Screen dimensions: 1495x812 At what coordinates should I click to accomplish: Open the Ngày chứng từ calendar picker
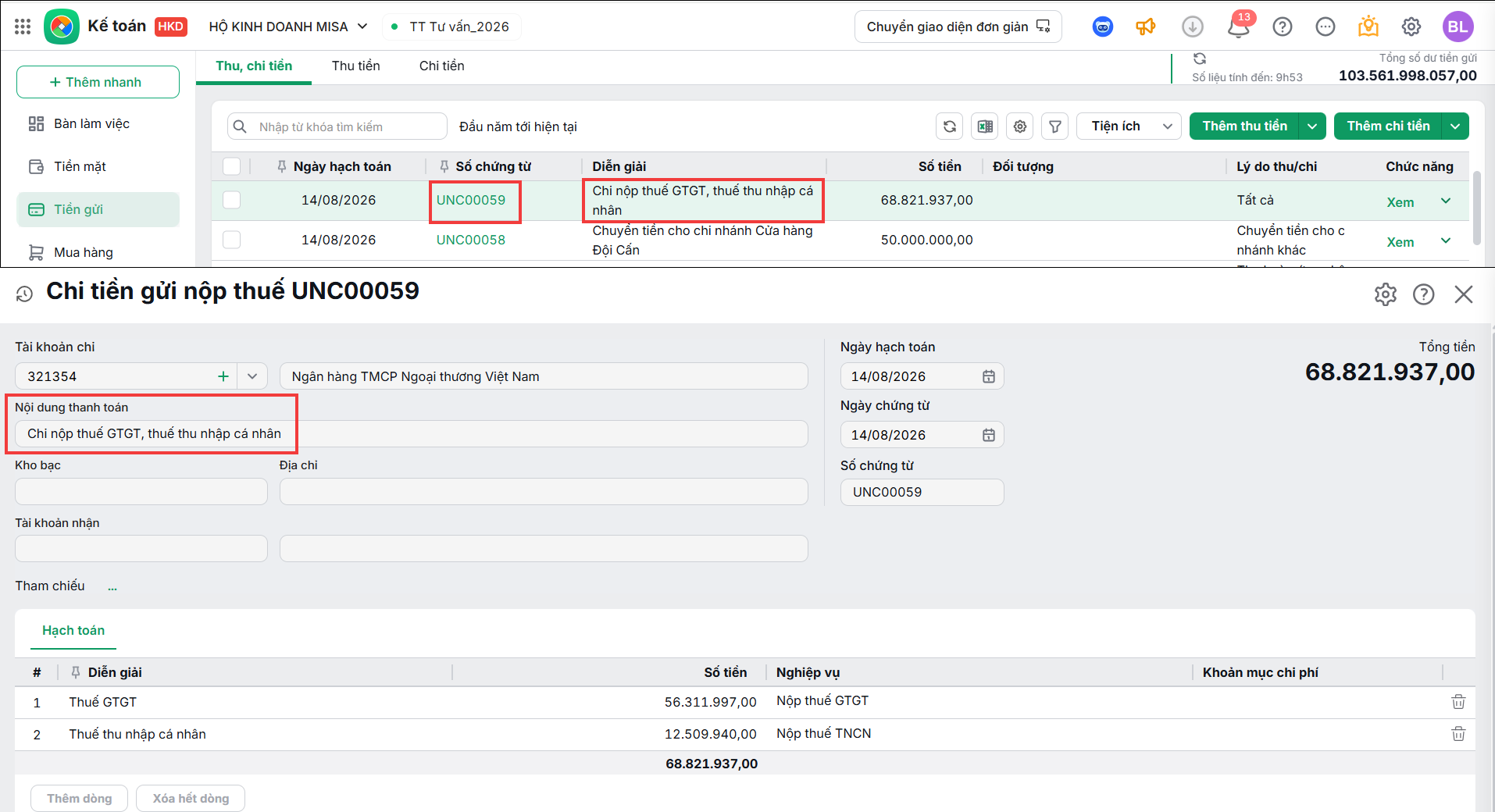989,435
